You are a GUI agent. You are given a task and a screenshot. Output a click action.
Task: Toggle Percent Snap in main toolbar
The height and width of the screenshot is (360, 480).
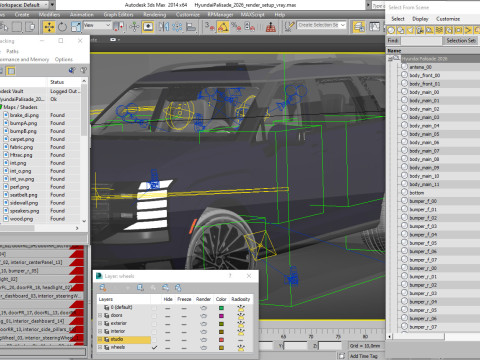[236, 27]
